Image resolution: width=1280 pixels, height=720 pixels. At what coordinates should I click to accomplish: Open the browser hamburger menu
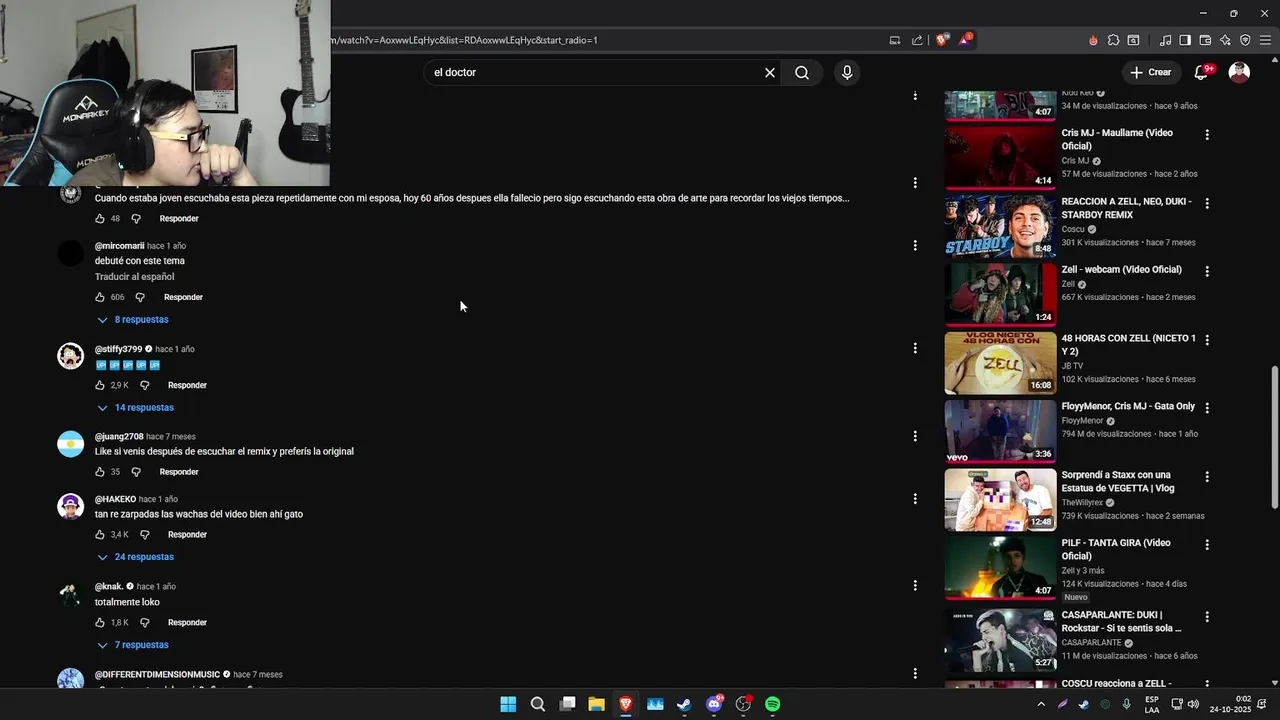tap(1265, 40)
